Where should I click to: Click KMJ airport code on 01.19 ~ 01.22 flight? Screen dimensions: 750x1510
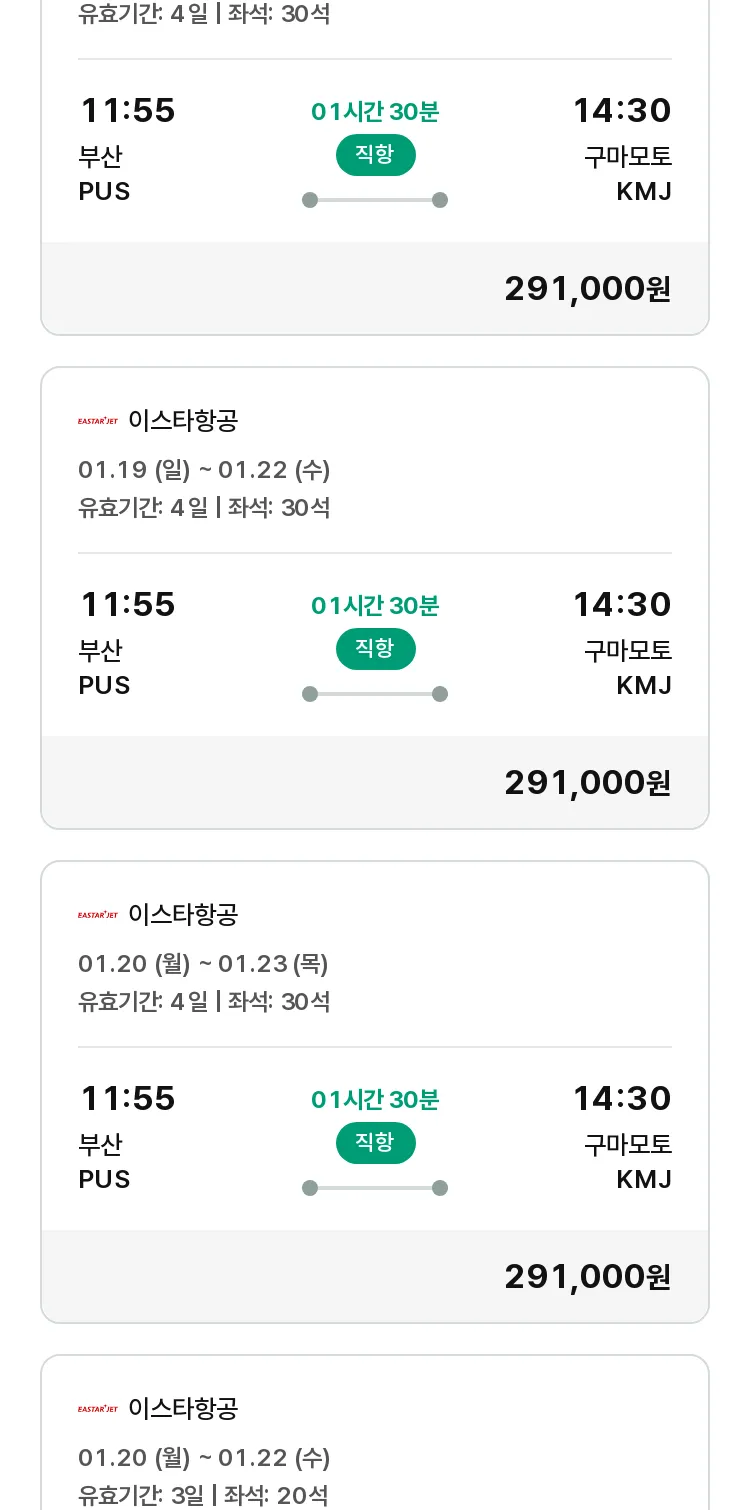point(644,685)
